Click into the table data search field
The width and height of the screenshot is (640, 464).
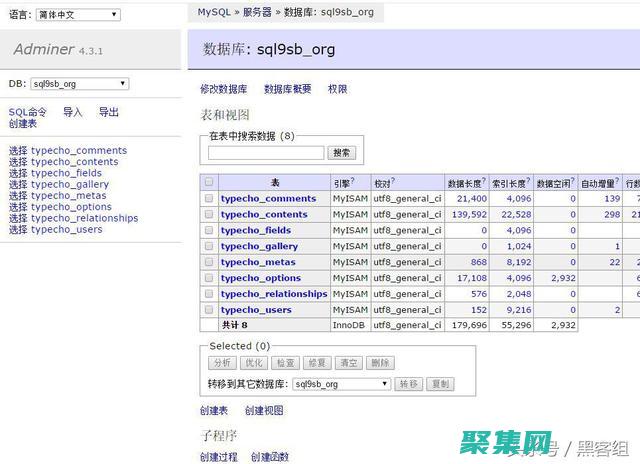266,153
